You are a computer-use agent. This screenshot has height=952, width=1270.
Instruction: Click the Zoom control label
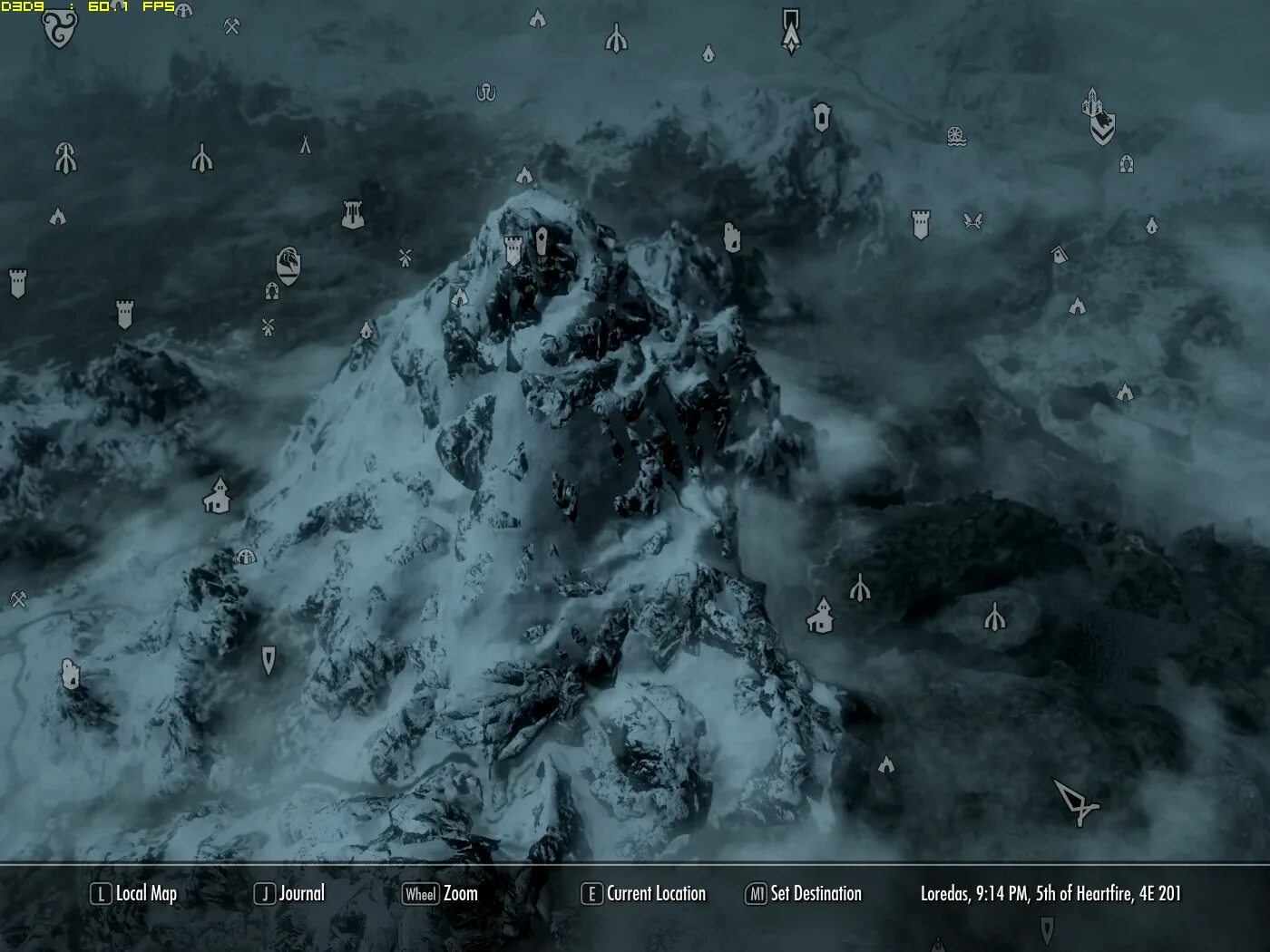(x=461, y=894)
